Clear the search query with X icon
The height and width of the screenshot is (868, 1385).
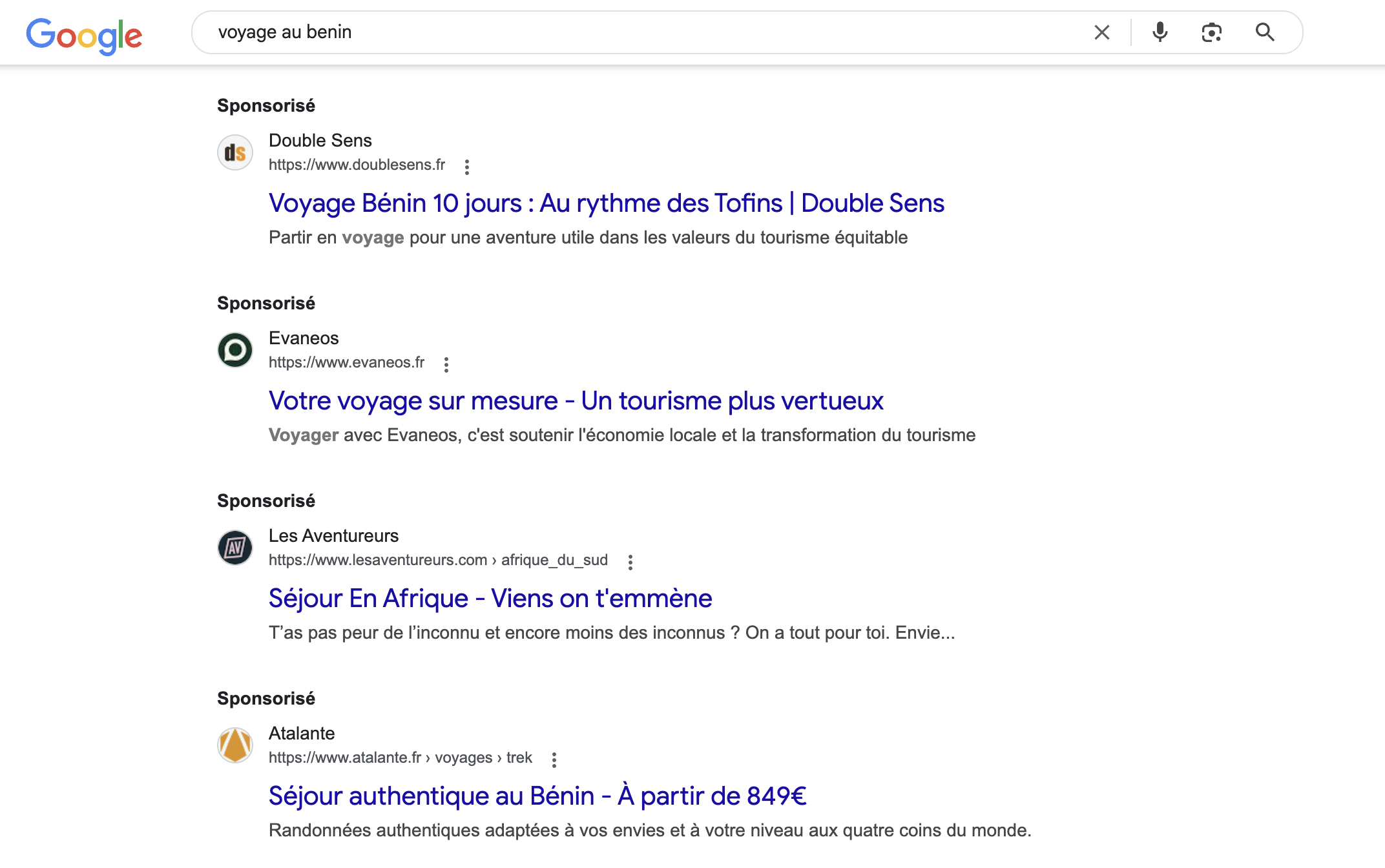[x=1102, y=32]
